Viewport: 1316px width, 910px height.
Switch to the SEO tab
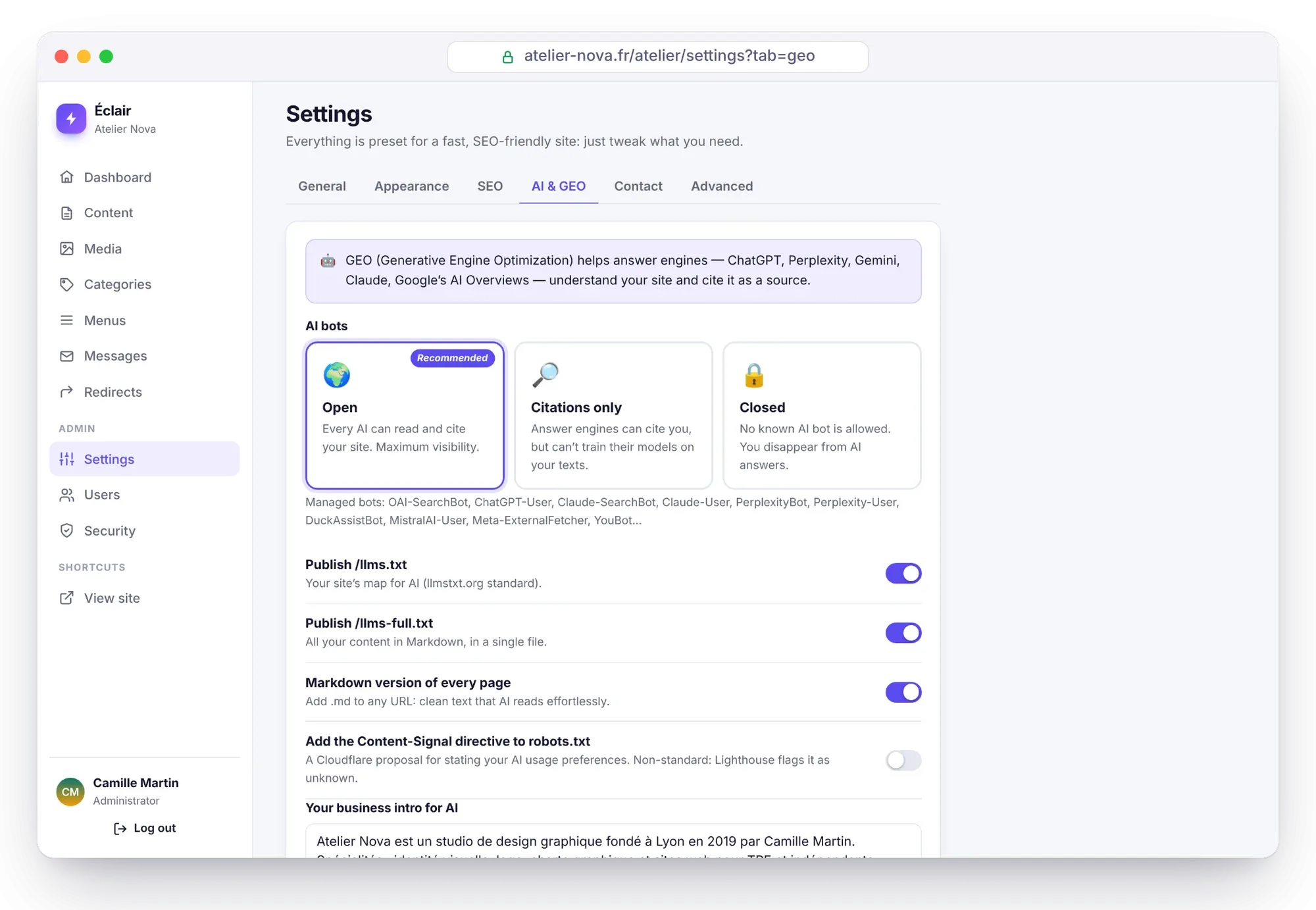490,186
